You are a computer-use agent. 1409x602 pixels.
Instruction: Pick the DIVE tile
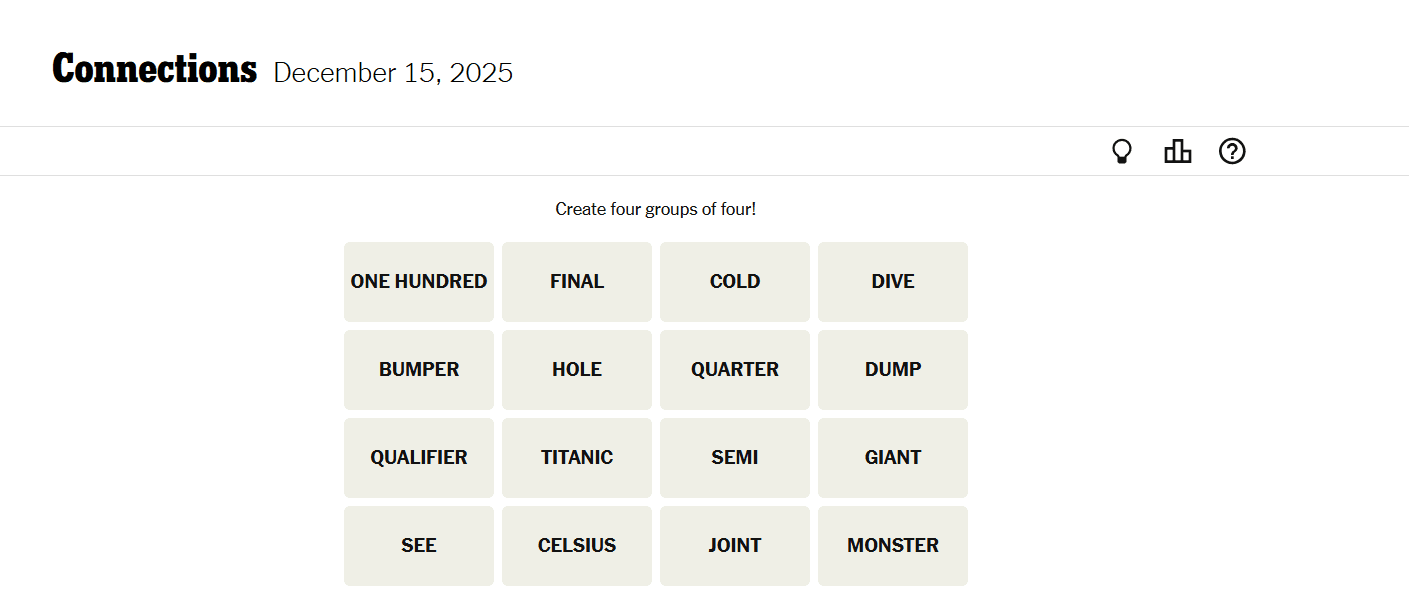pos(893,282)
